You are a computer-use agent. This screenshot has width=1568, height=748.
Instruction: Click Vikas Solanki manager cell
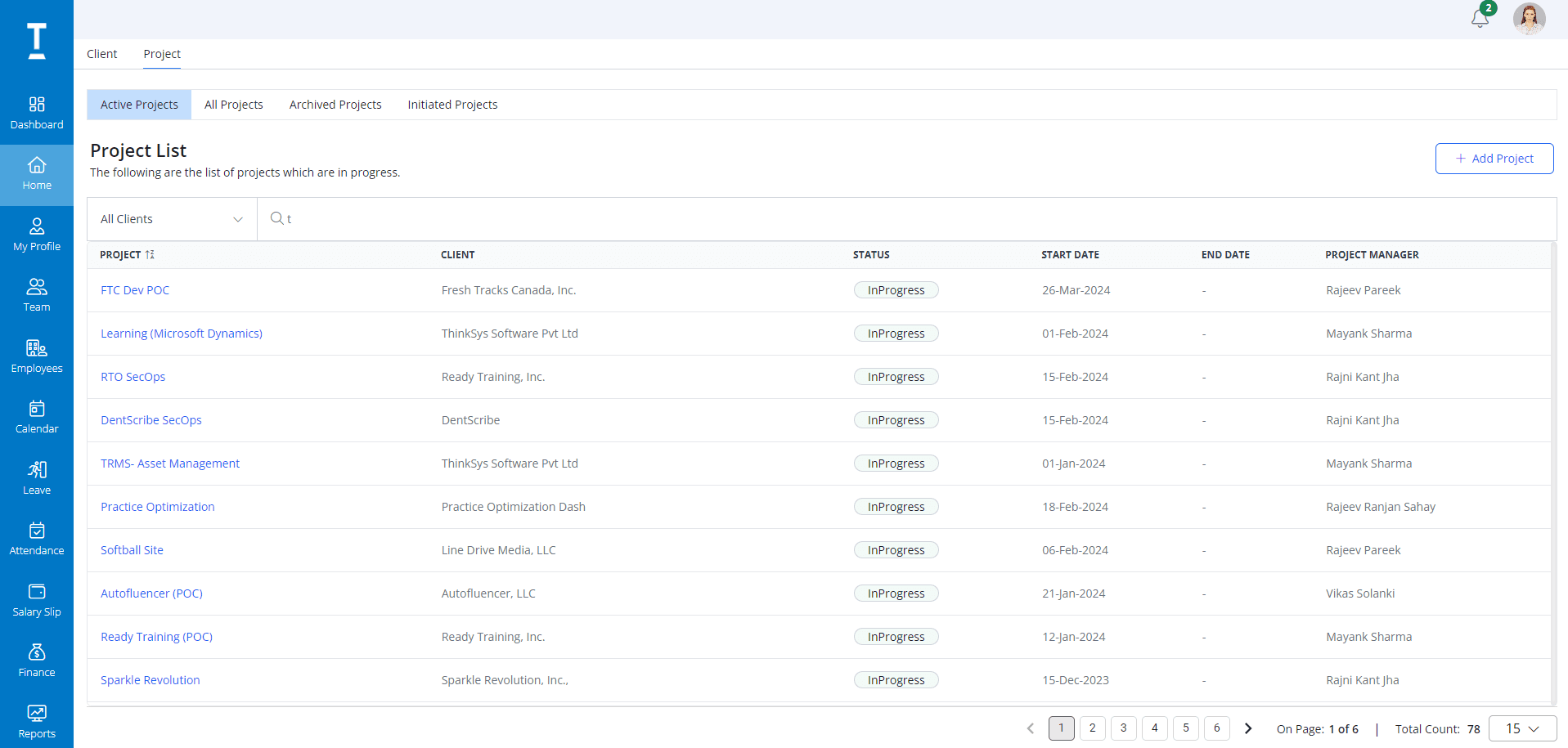(x=1360, y=593)
